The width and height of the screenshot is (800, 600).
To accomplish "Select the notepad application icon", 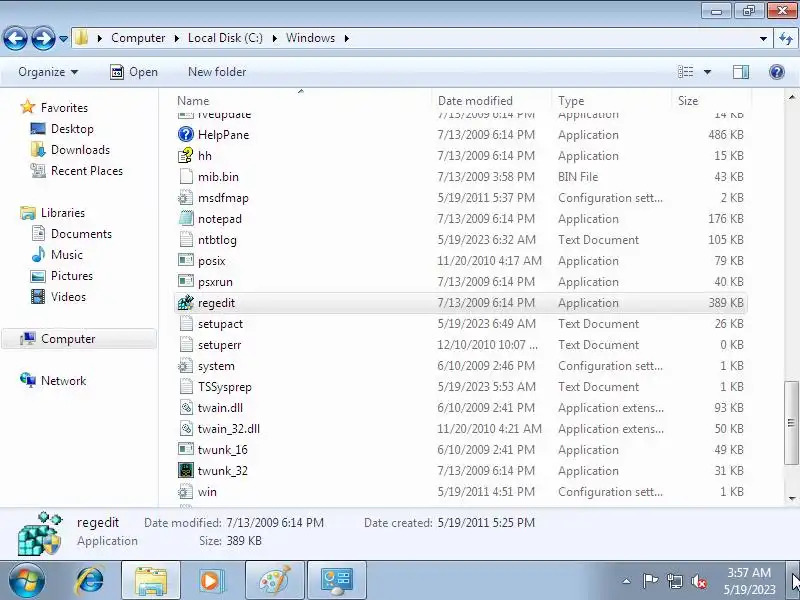I will 186,218.
